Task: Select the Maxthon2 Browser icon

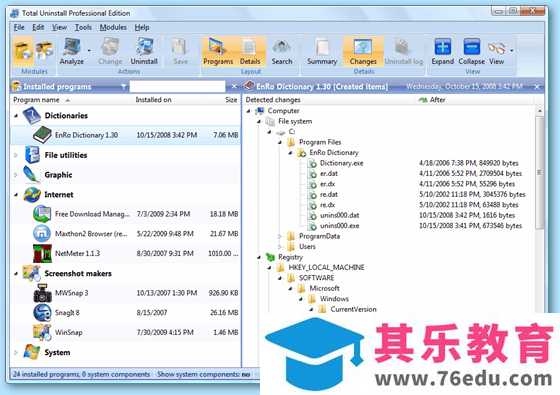Action: pos(42,234)
